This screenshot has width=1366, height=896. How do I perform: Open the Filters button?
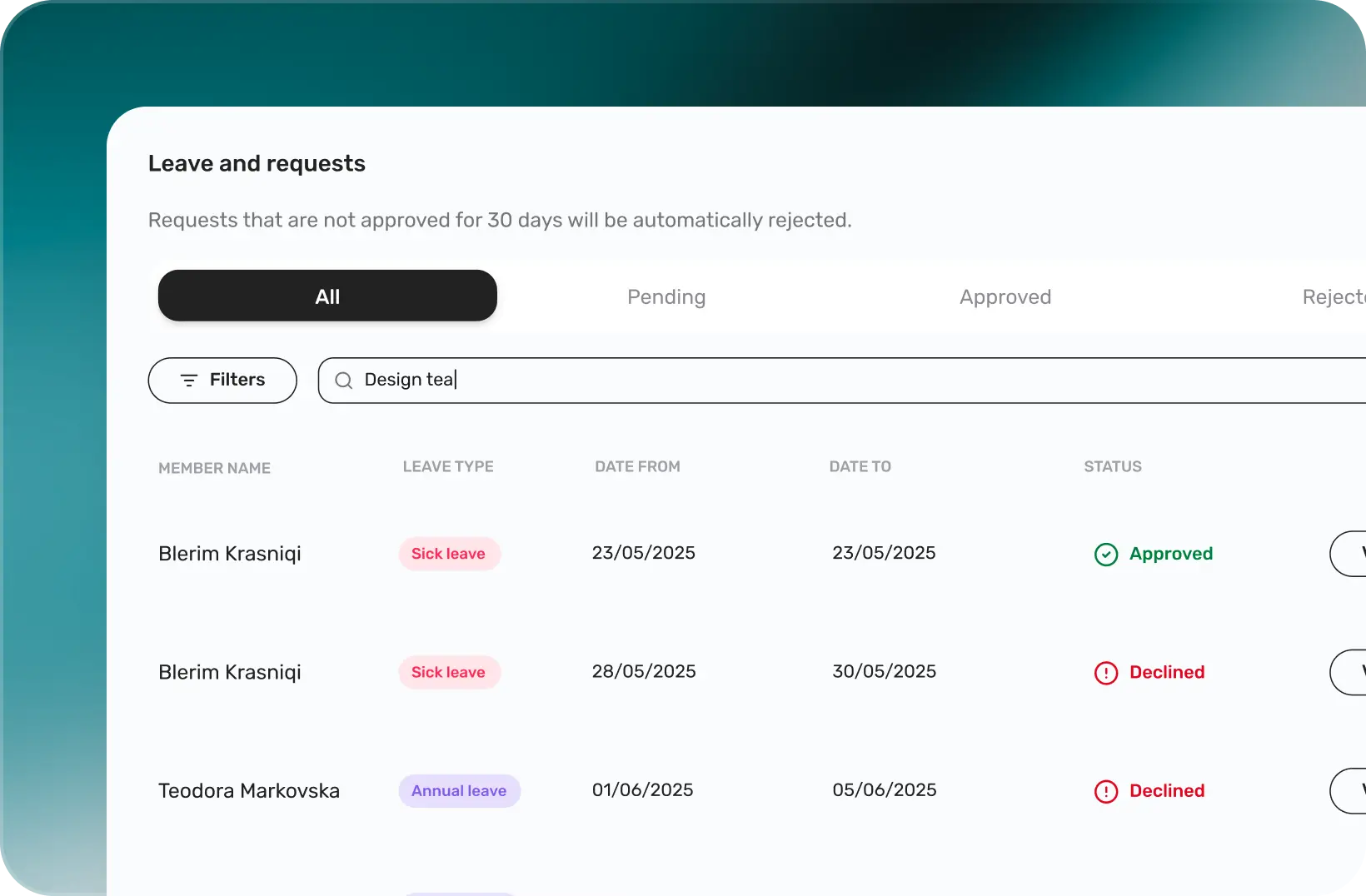pos(222,381)
